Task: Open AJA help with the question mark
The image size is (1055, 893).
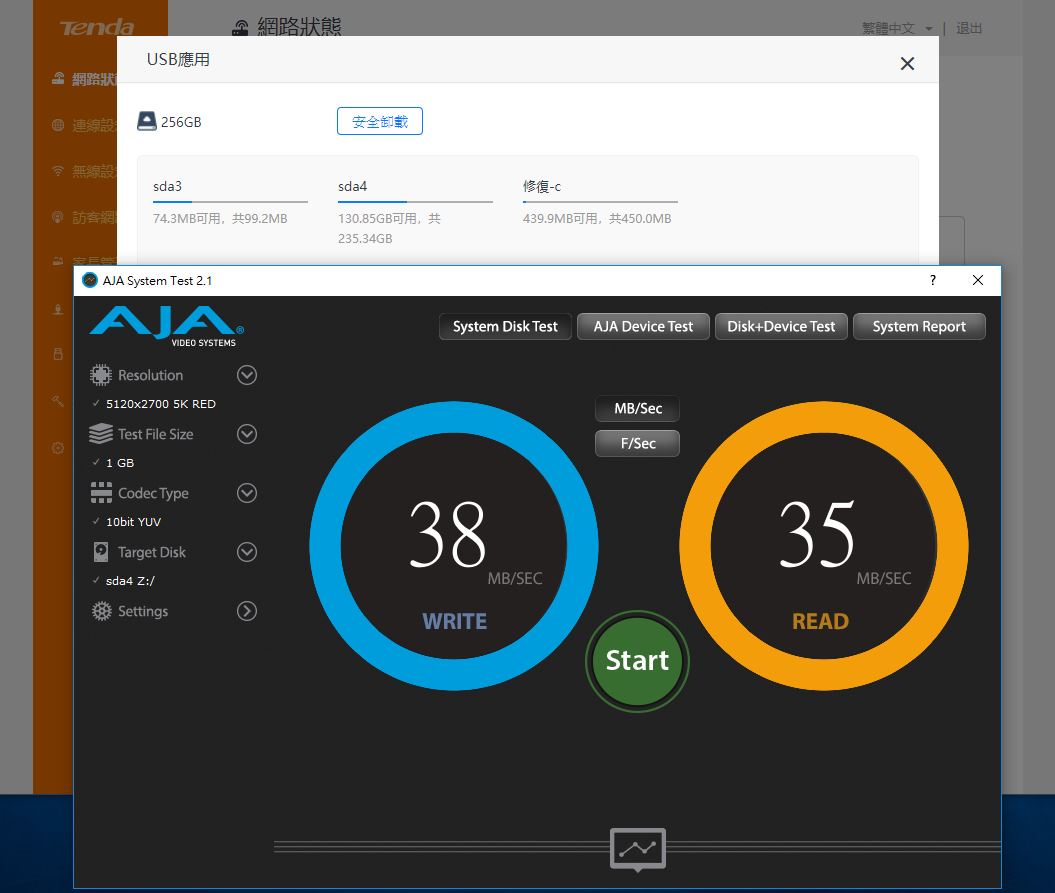Action: [933, 280]
